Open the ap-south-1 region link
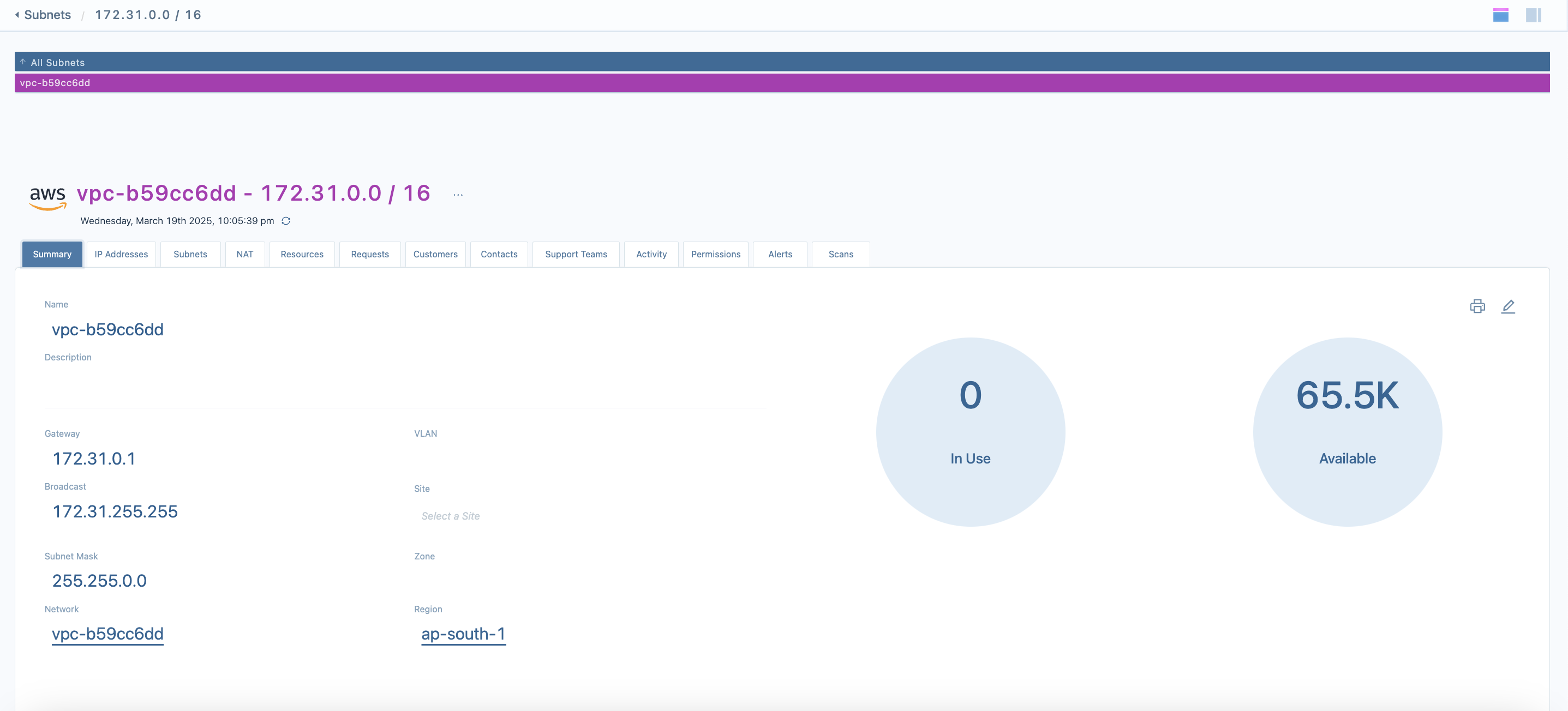The image size is (1568, 711). point(463,634)
